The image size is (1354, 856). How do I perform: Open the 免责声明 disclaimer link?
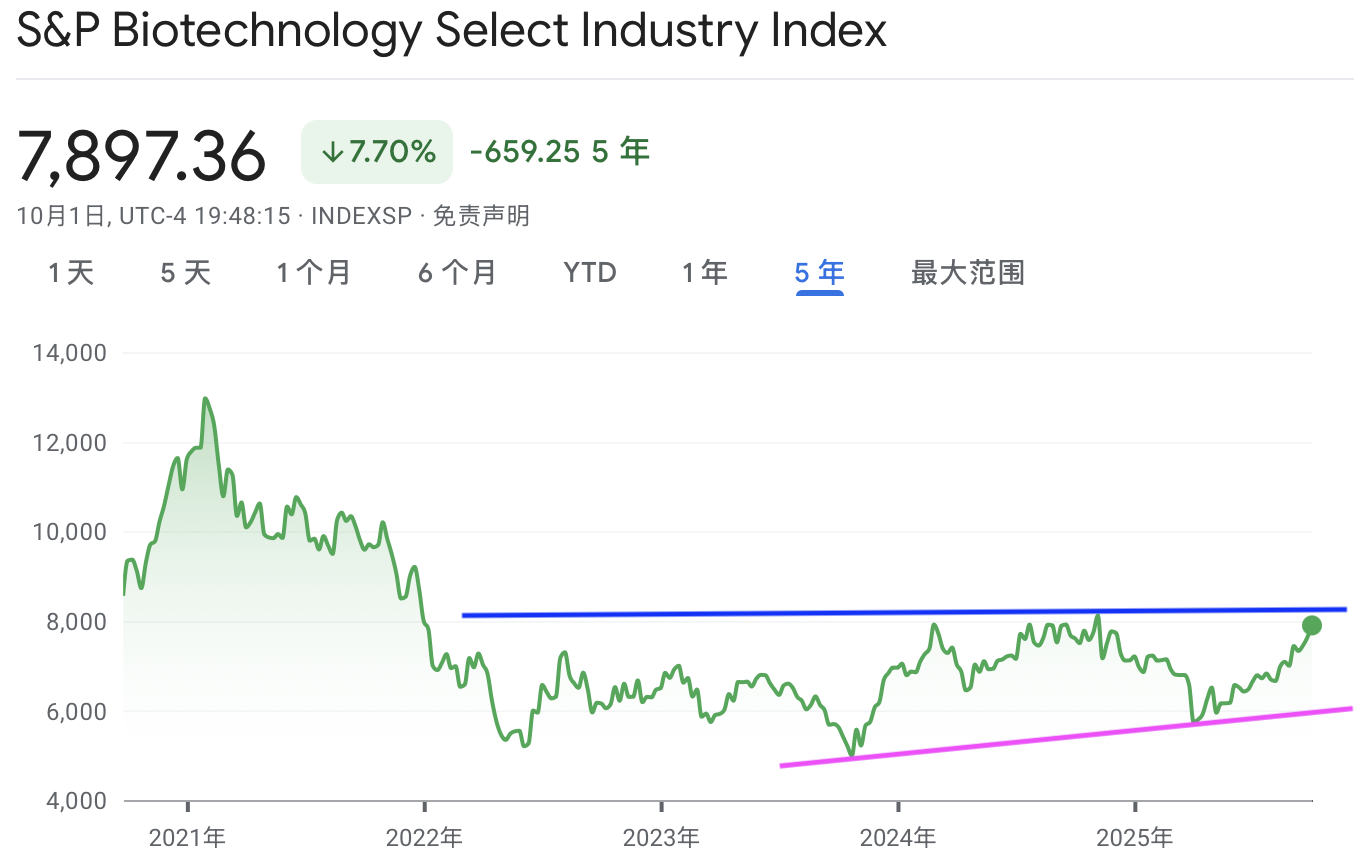pyautogui.click(x=481, y=215)
